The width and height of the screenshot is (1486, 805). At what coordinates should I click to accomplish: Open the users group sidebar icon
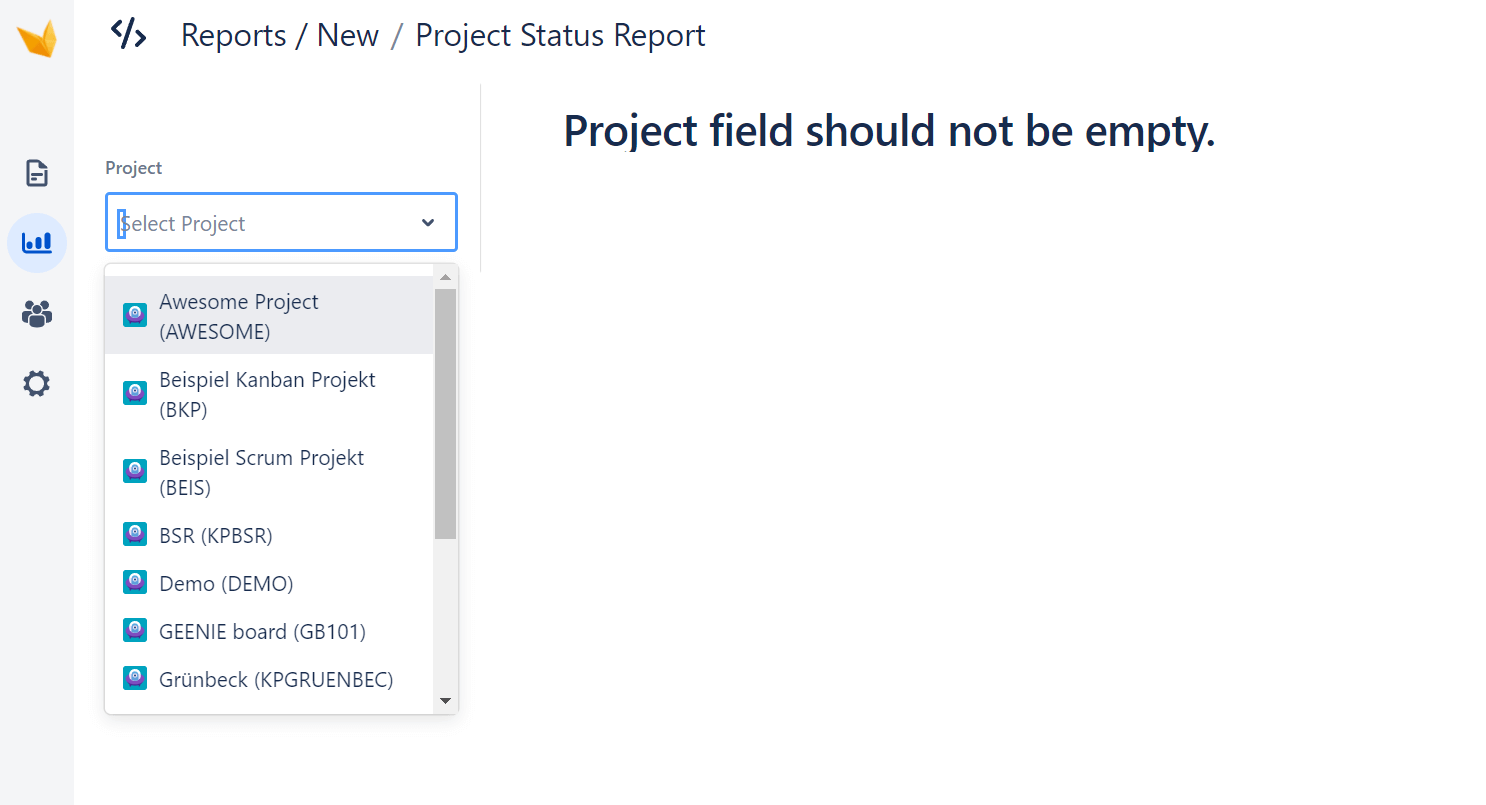pos(37,314)
